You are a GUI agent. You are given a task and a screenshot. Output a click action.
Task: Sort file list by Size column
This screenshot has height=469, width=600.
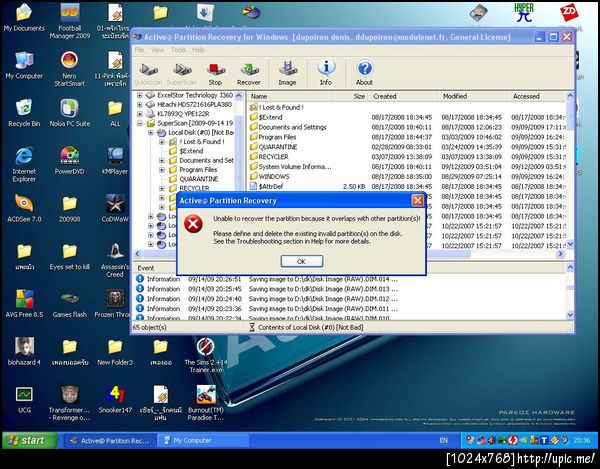pos(350,96)
